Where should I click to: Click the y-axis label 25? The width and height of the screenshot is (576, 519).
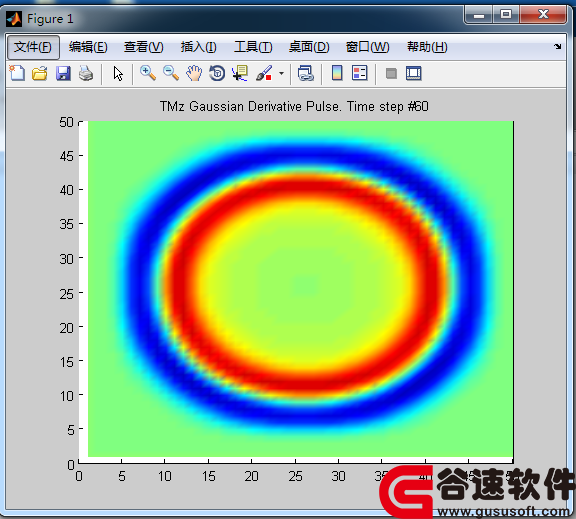66,294
